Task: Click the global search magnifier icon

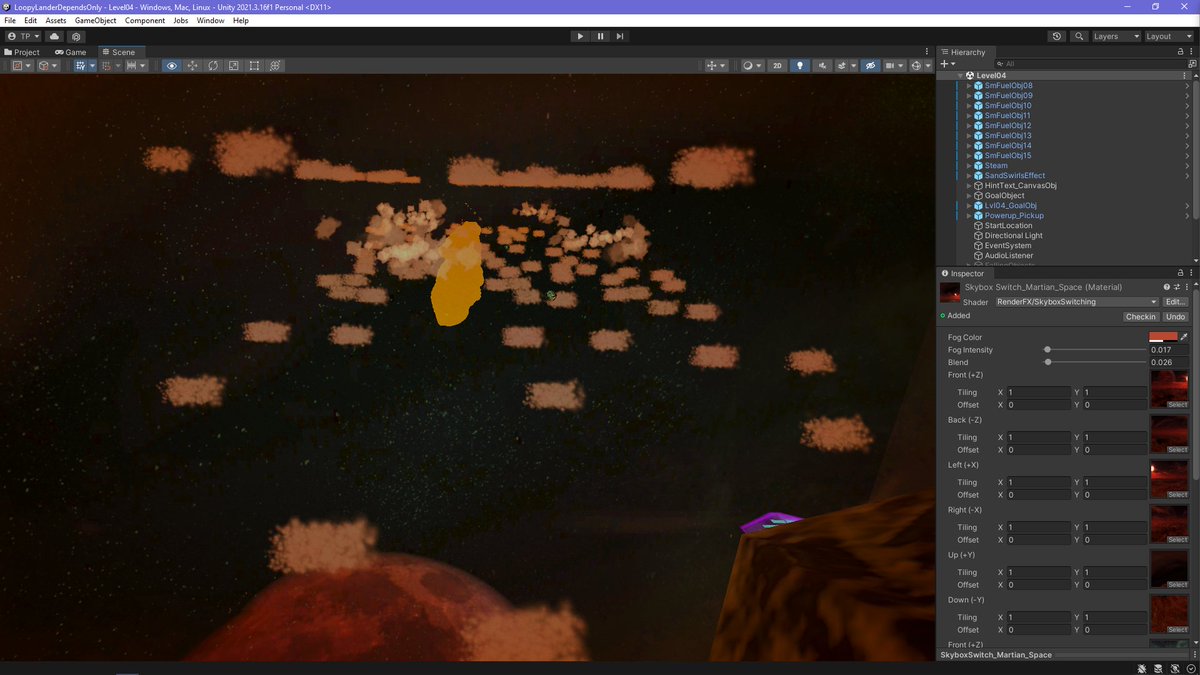Action: 1079,36
